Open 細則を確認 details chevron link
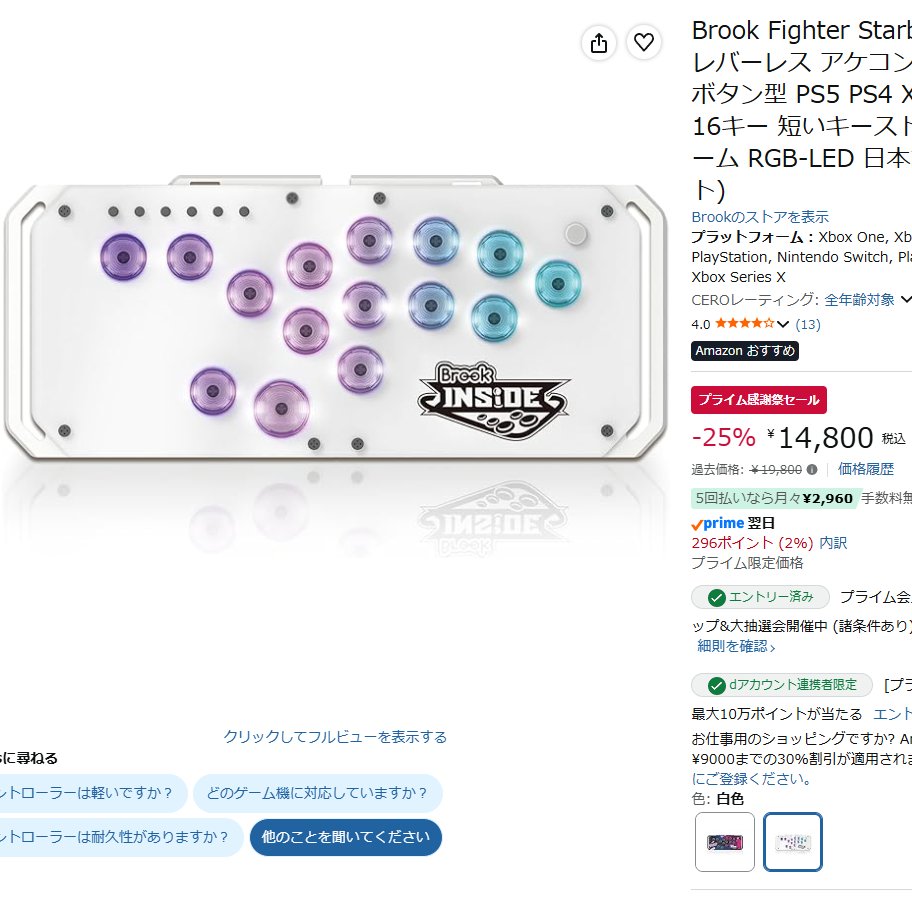This screenshot has width=912, height=899. (736, 646)
